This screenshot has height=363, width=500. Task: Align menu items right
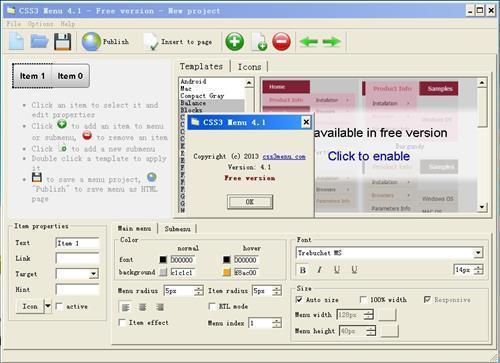click(x=160, y=307)
